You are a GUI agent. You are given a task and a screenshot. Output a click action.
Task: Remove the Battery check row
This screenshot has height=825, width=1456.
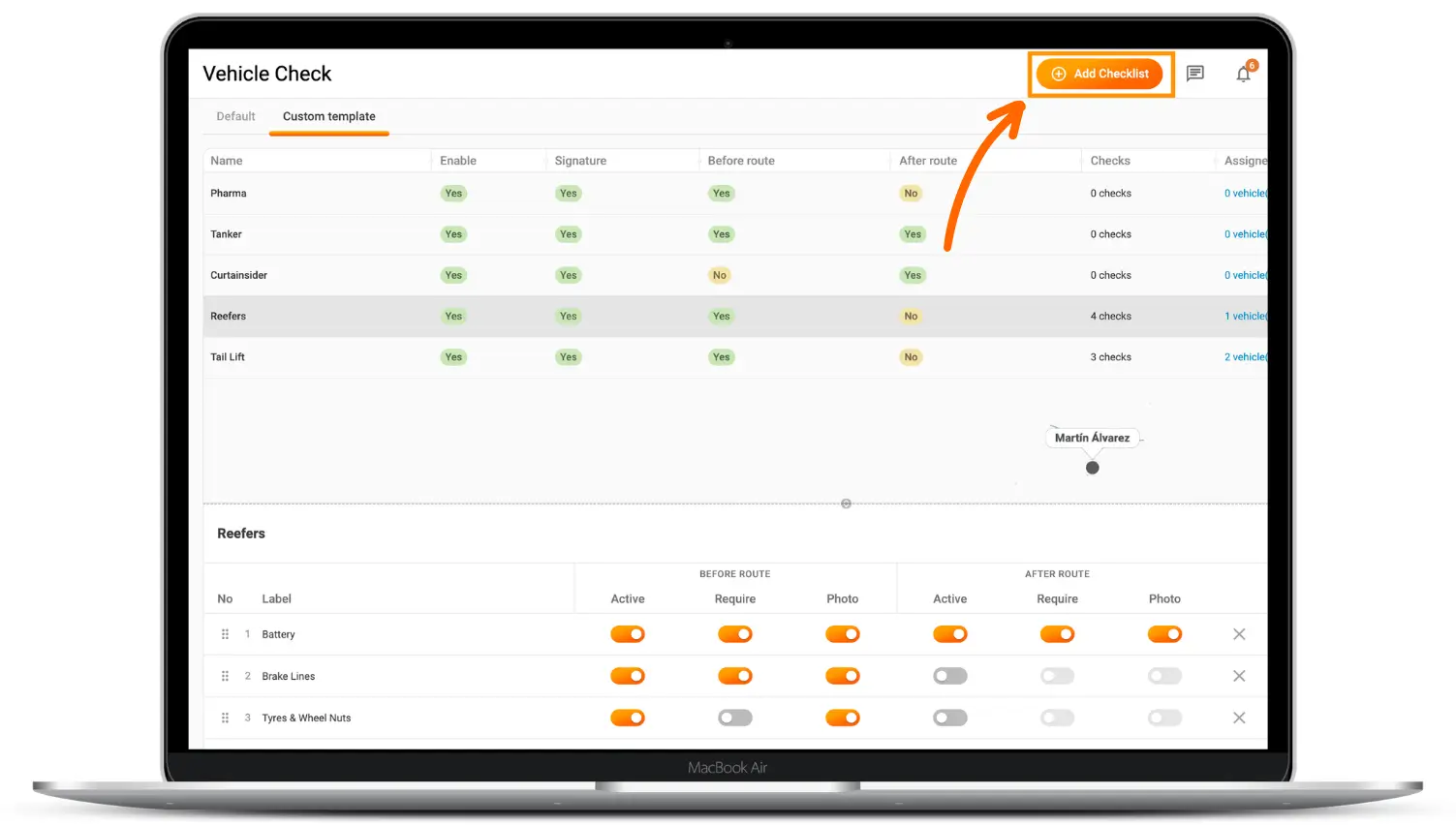point(1239,634)
